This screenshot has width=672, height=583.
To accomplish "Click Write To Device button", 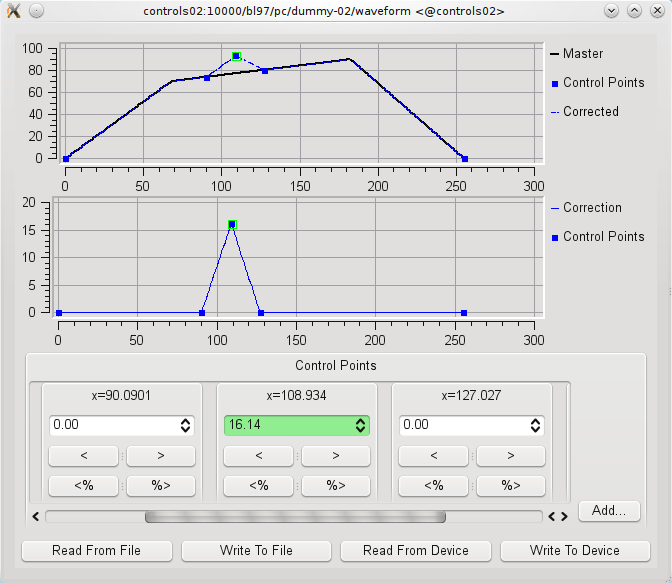I will [574, 551].
